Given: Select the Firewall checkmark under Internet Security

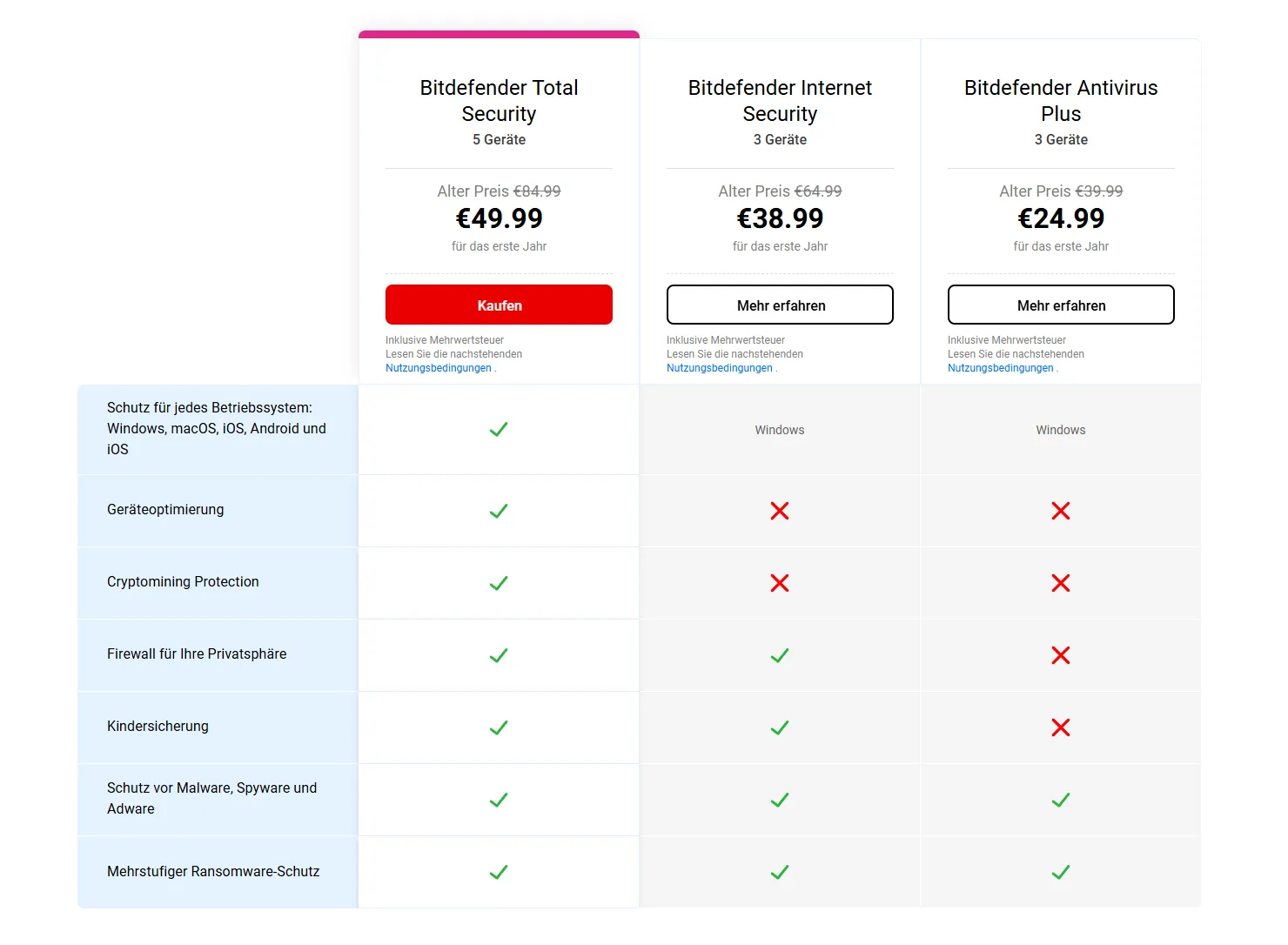Looking at the screenshot, I should [780, 655].
